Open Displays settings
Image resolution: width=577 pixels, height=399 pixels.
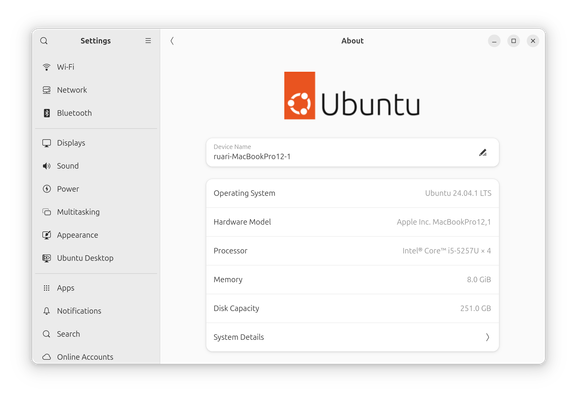point(96,143)
